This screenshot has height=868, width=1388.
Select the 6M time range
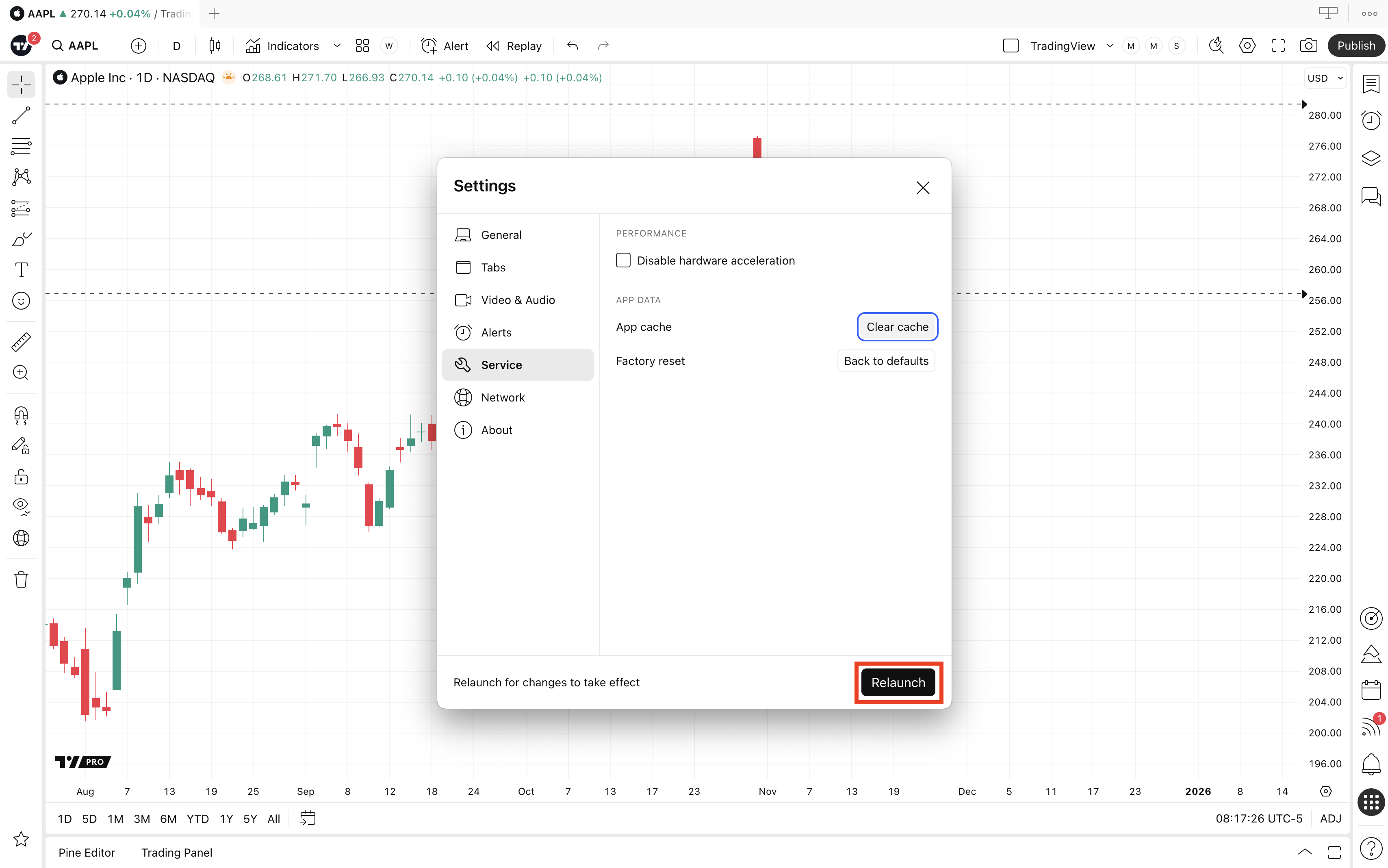click(x=168, y=819)
